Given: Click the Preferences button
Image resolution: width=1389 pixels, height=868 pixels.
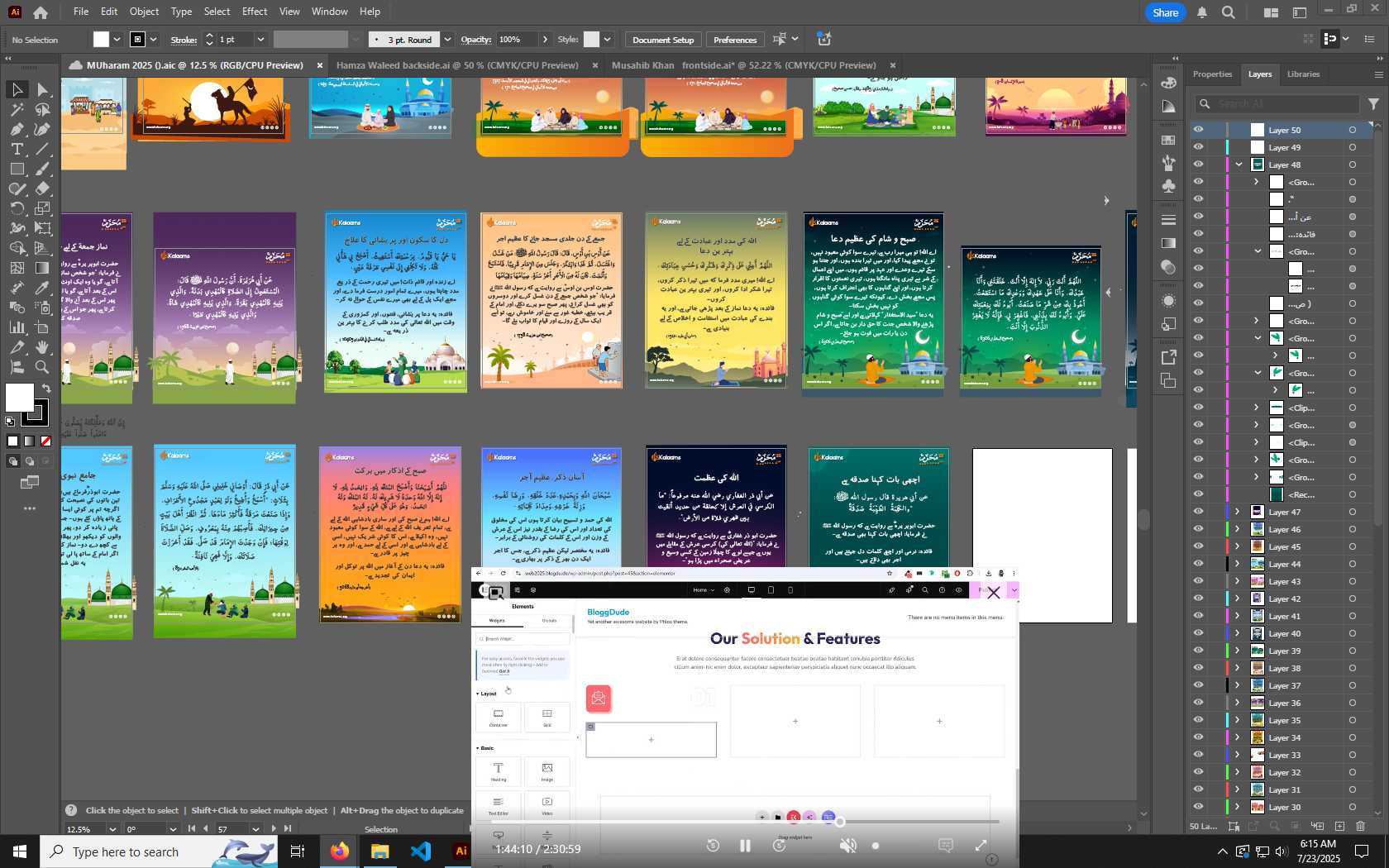Looking at the screenshot, I should point(735,40).
